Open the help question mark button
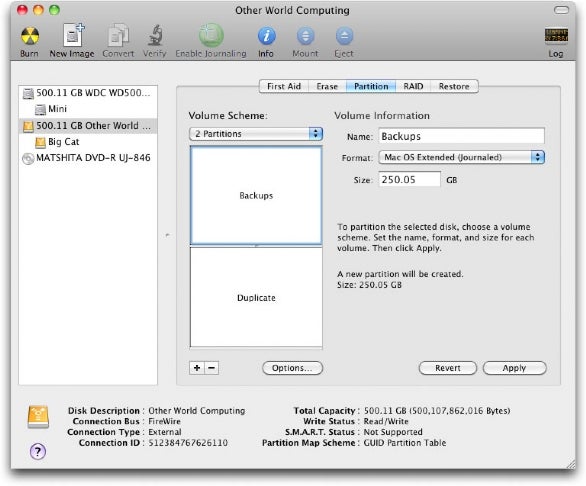The width and height of the screenshot is (586, 486). click(x=38, y=451)
